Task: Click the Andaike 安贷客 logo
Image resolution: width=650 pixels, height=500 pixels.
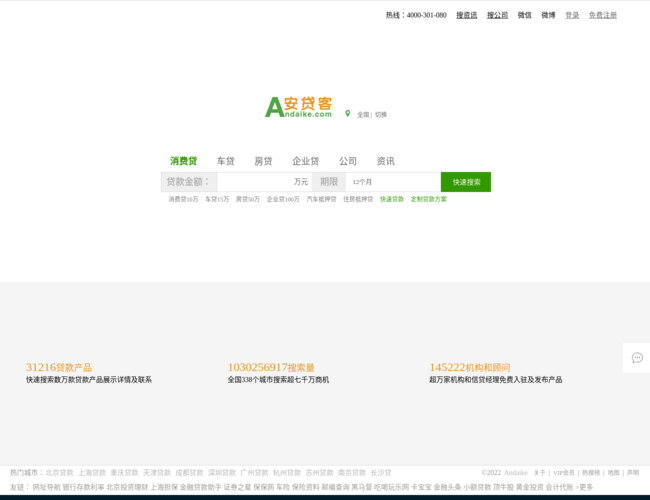Action: [x=298, y=107]
